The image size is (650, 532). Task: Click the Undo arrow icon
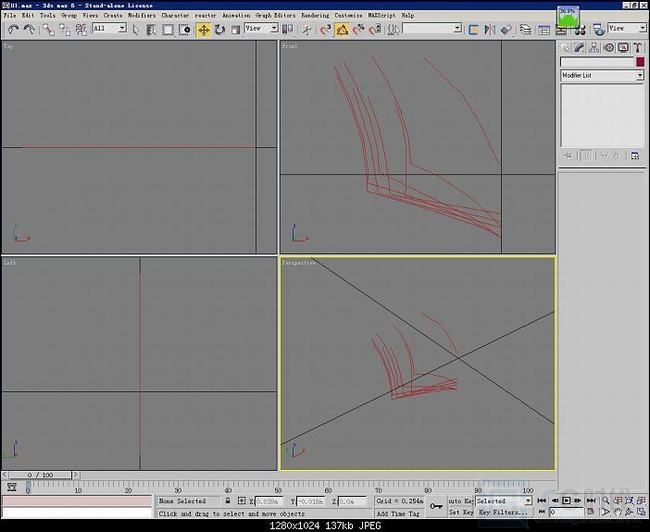point(14,29)
